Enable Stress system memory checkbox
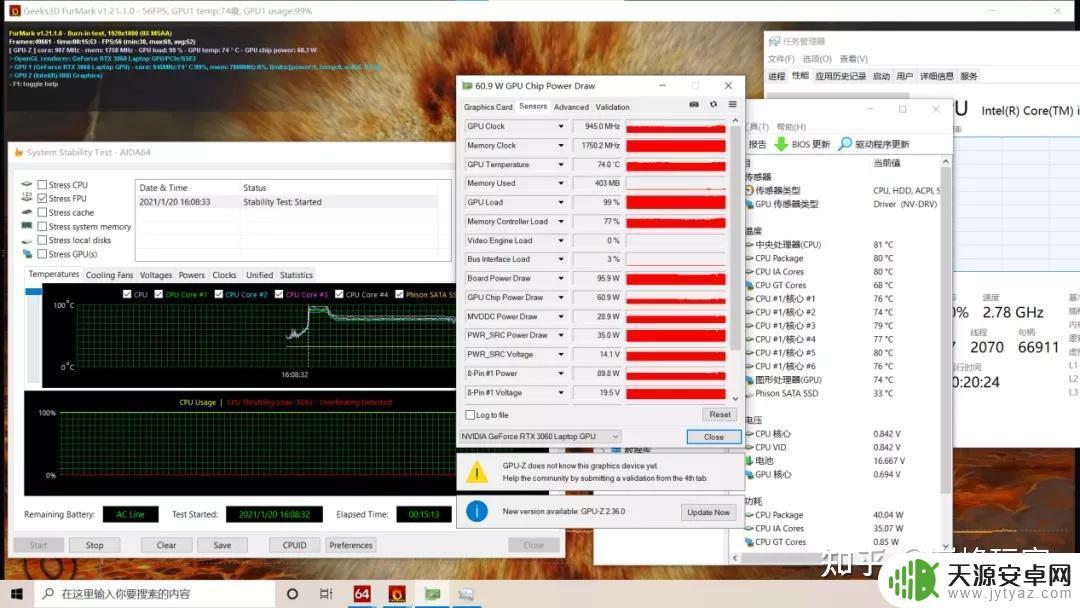The width and height of the screenshot is (1080, 608). (x=43, y=226)
